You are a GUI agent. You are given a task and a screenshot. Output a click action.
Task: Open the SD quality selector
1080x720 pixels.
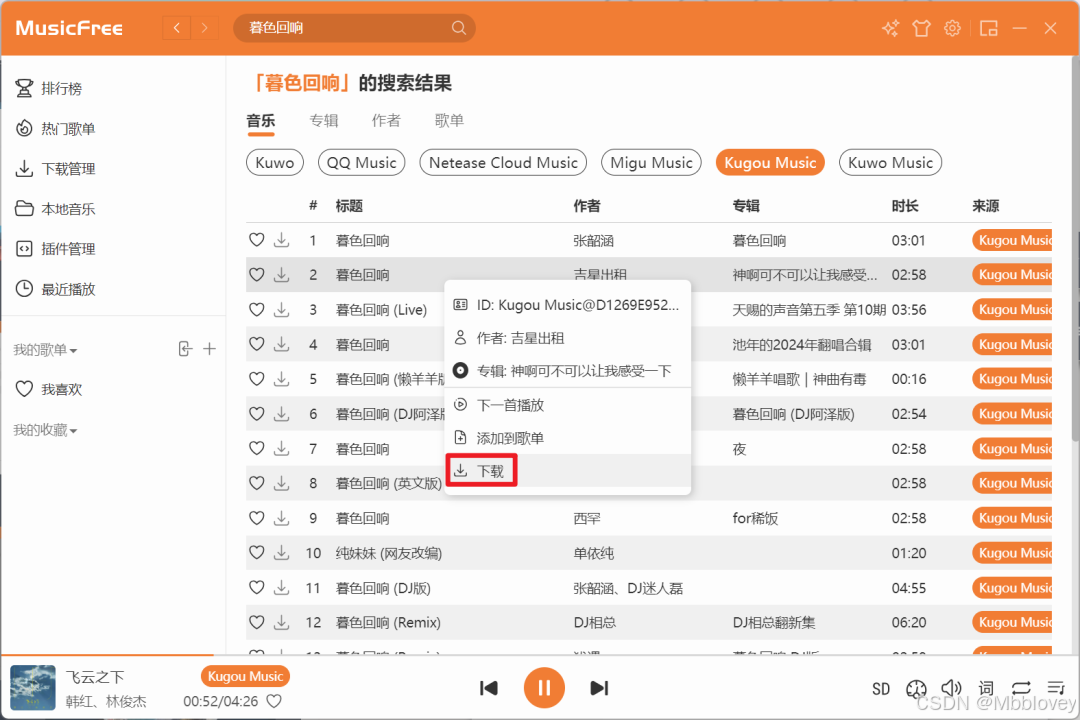pos(881,688)
